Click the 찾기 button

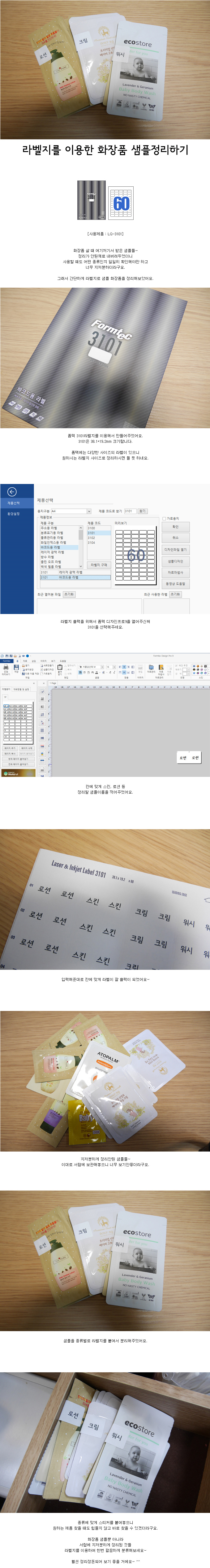pos(143,511)
